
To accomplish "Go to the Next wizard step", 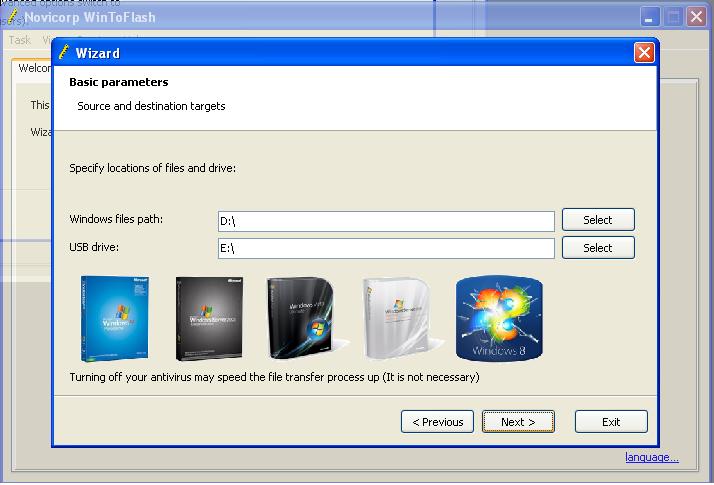I will tap(518, 422).
